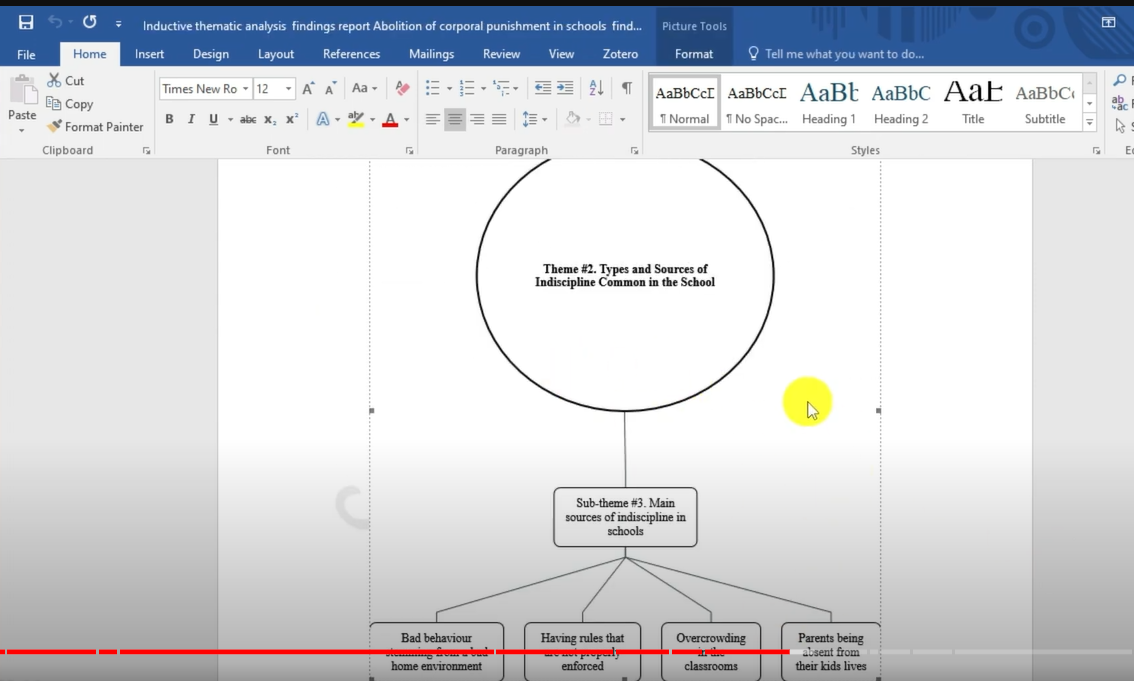The width and height of the screenshot is (1134, 681).
Task: Apply the No Spacing style
Action: click(x=756, y=103)
